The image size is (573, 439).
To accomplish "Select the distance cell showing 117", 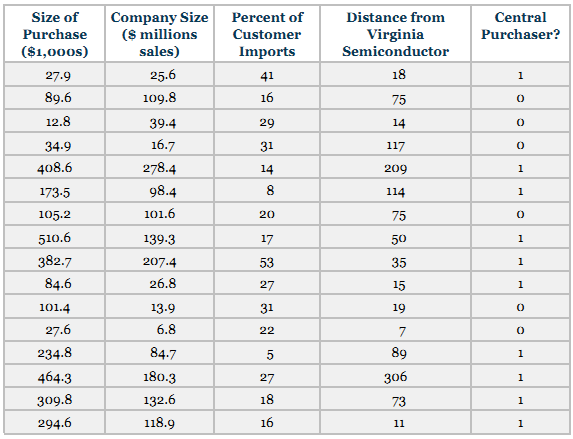I will 395,145.
